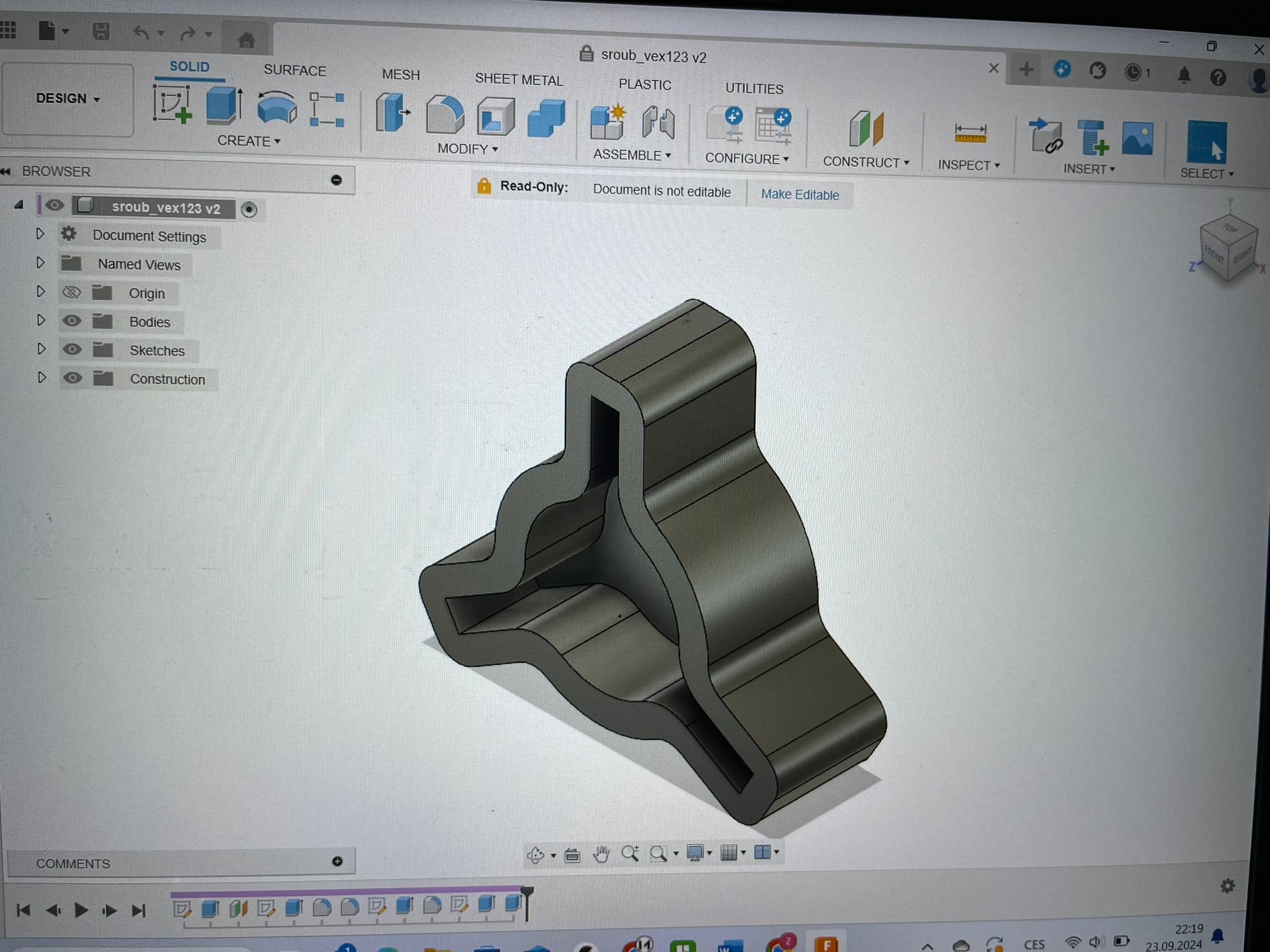Screen dimensions: 1270x952
Task: Select the Shell tool
Action: (x=495, y=117)
